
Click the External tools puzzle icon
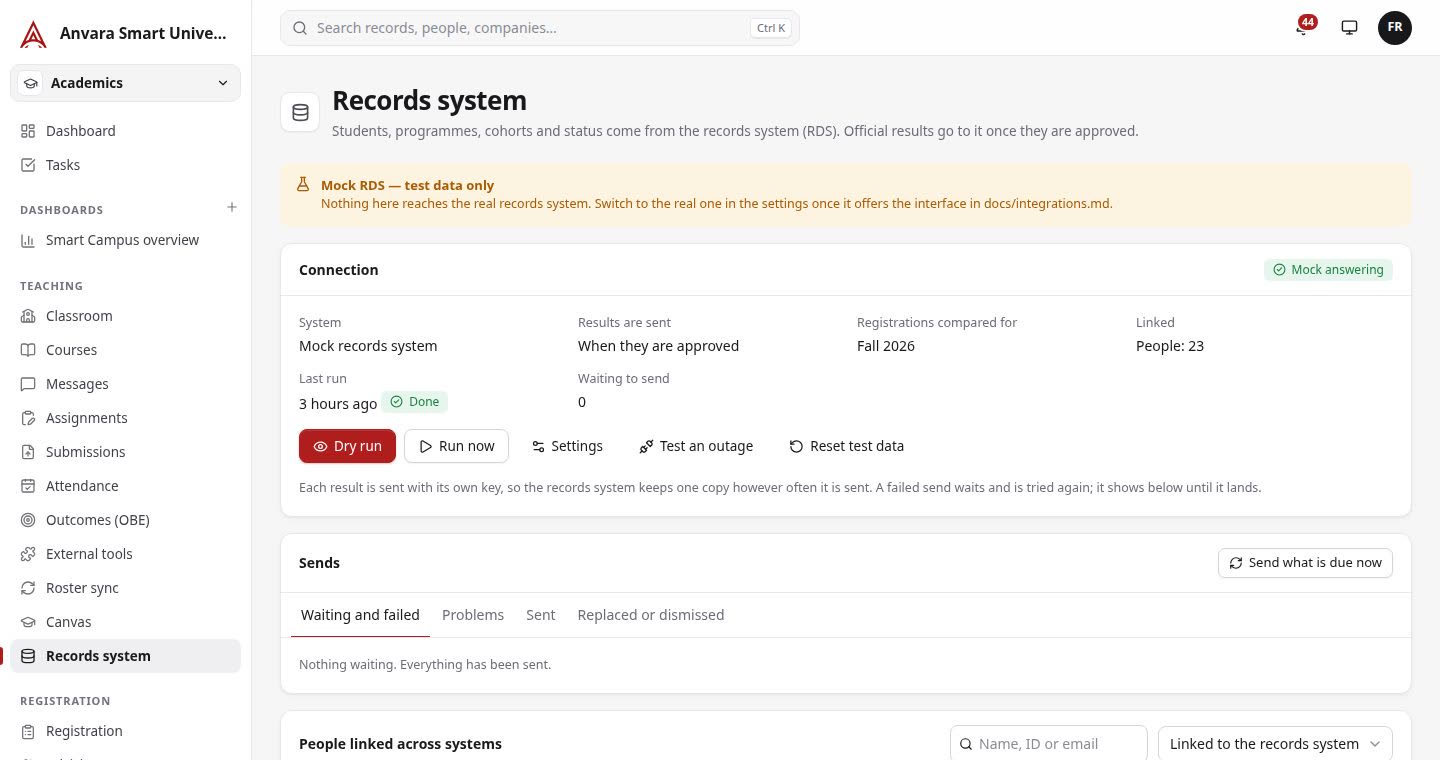coord(28,554)
